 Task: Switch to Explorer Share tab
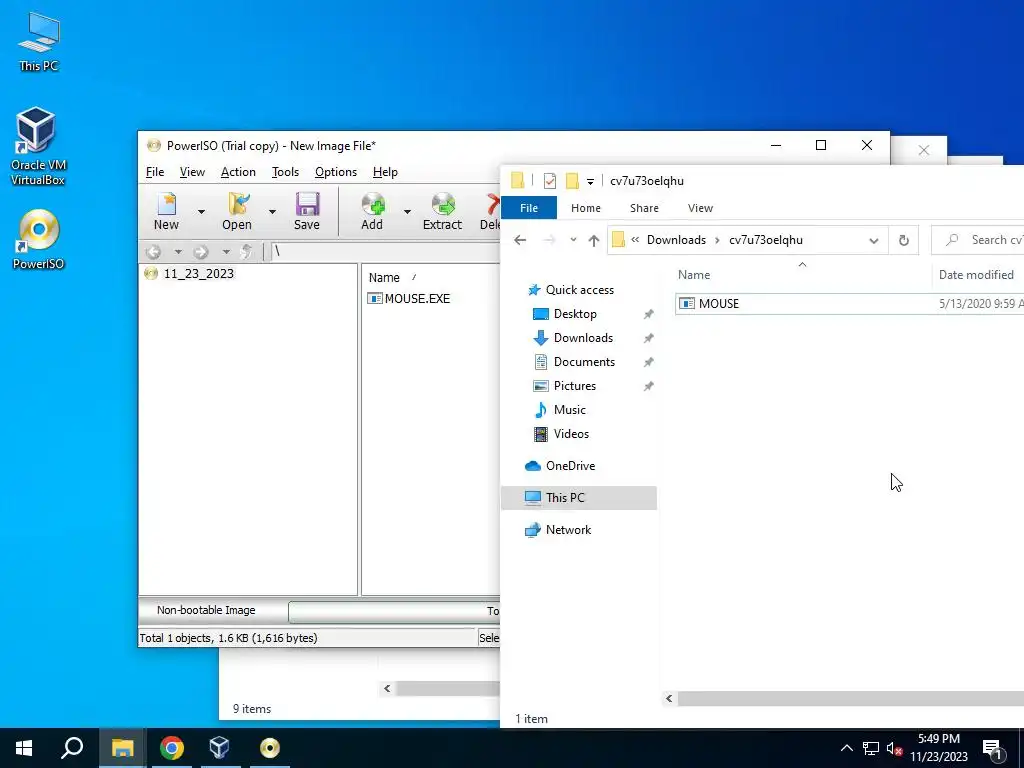[644, 208]
